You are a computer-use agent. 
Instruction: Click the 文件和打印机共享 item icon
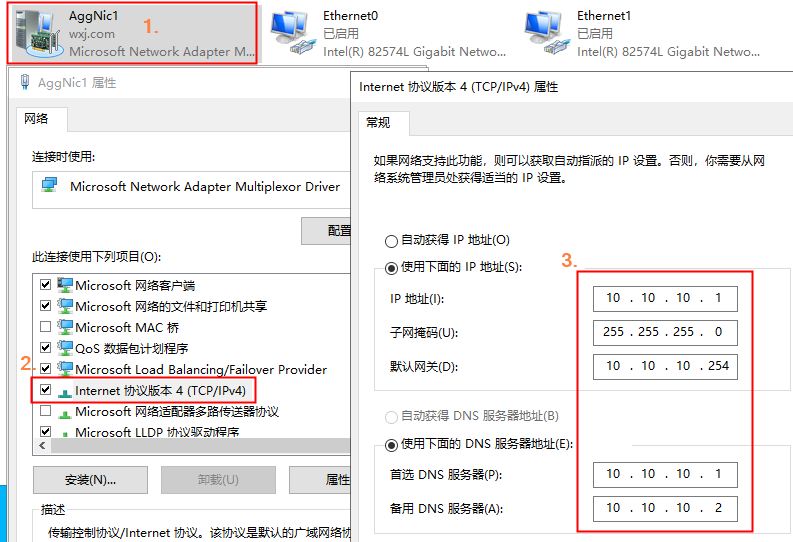click(65, 306)
